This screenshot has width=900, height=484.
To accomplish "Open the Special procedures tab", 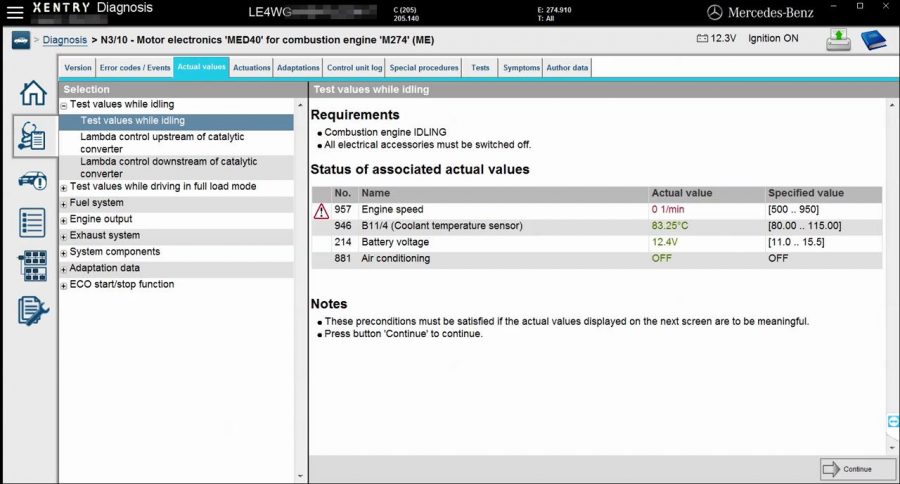I will click(x=424, y=68).
